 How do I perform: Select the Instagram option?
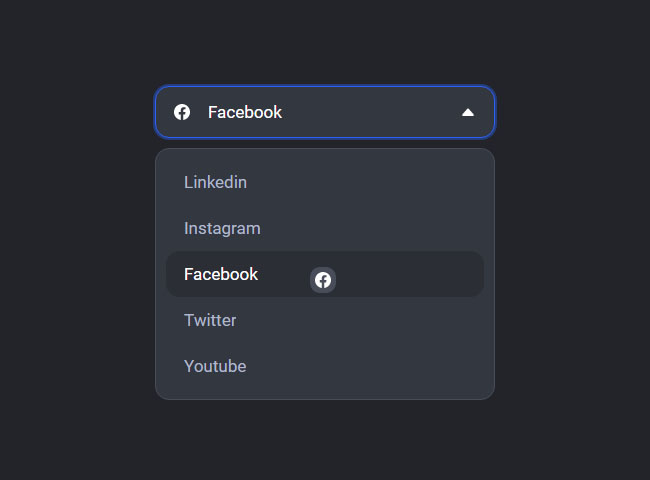tap(222, 228)
